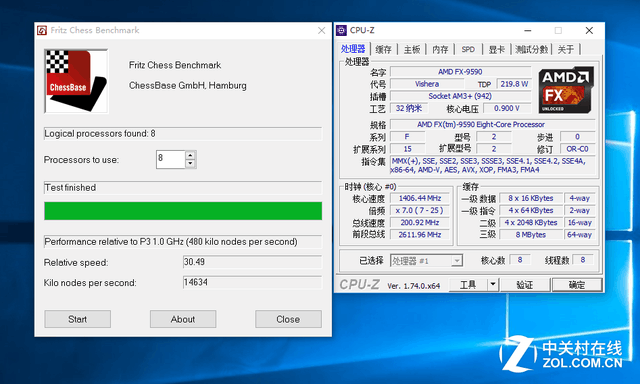Switch to the 内存 tab in CPU-Z

click(440, 50)
